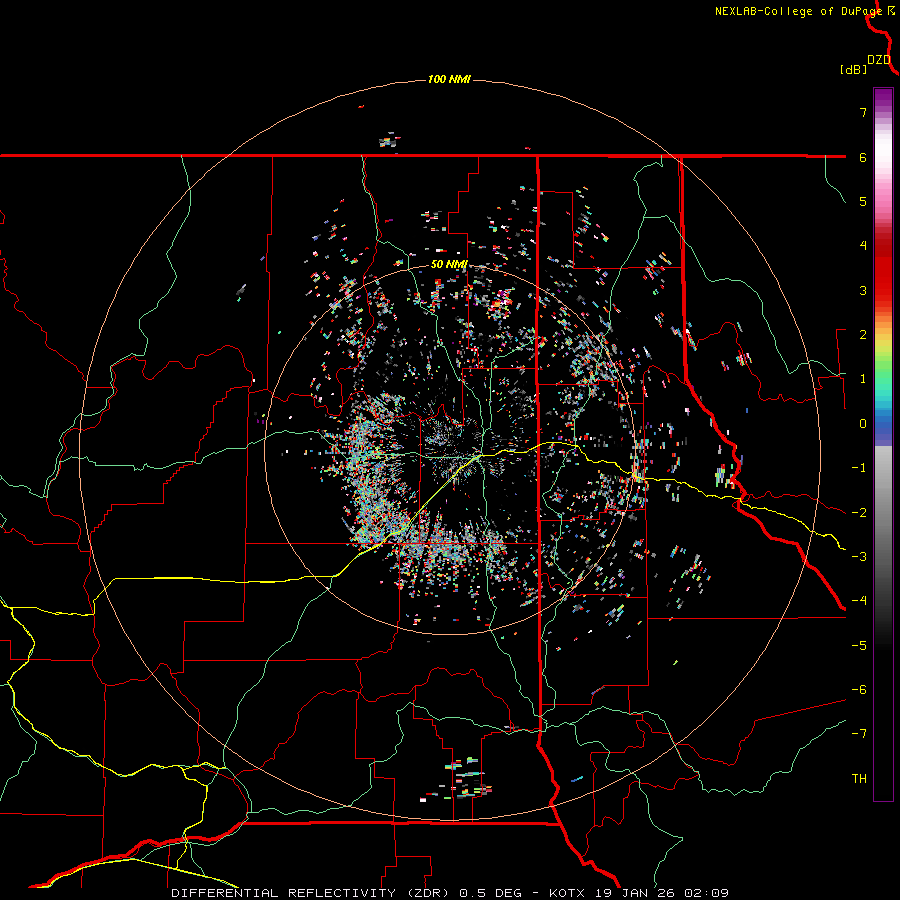Click the -3 value on the color scale
The width and height of the screenshot is (900, 900).
[x=859, y=557]
